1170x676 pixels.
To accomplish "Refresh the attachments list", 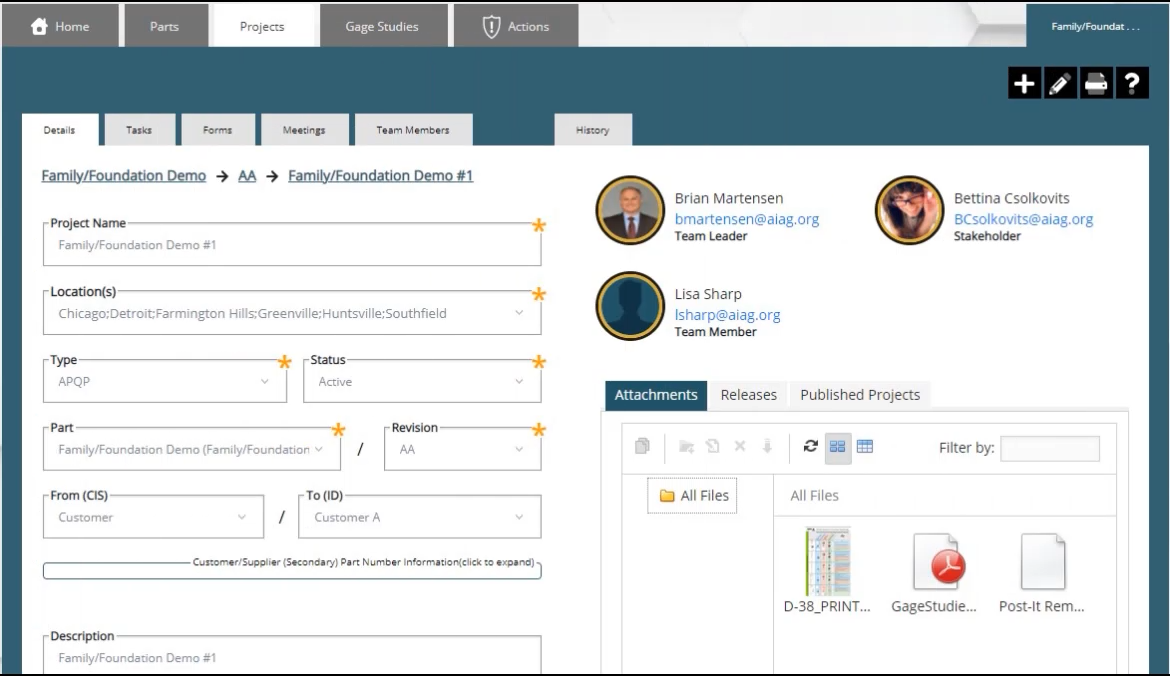I will pos(811,447).
